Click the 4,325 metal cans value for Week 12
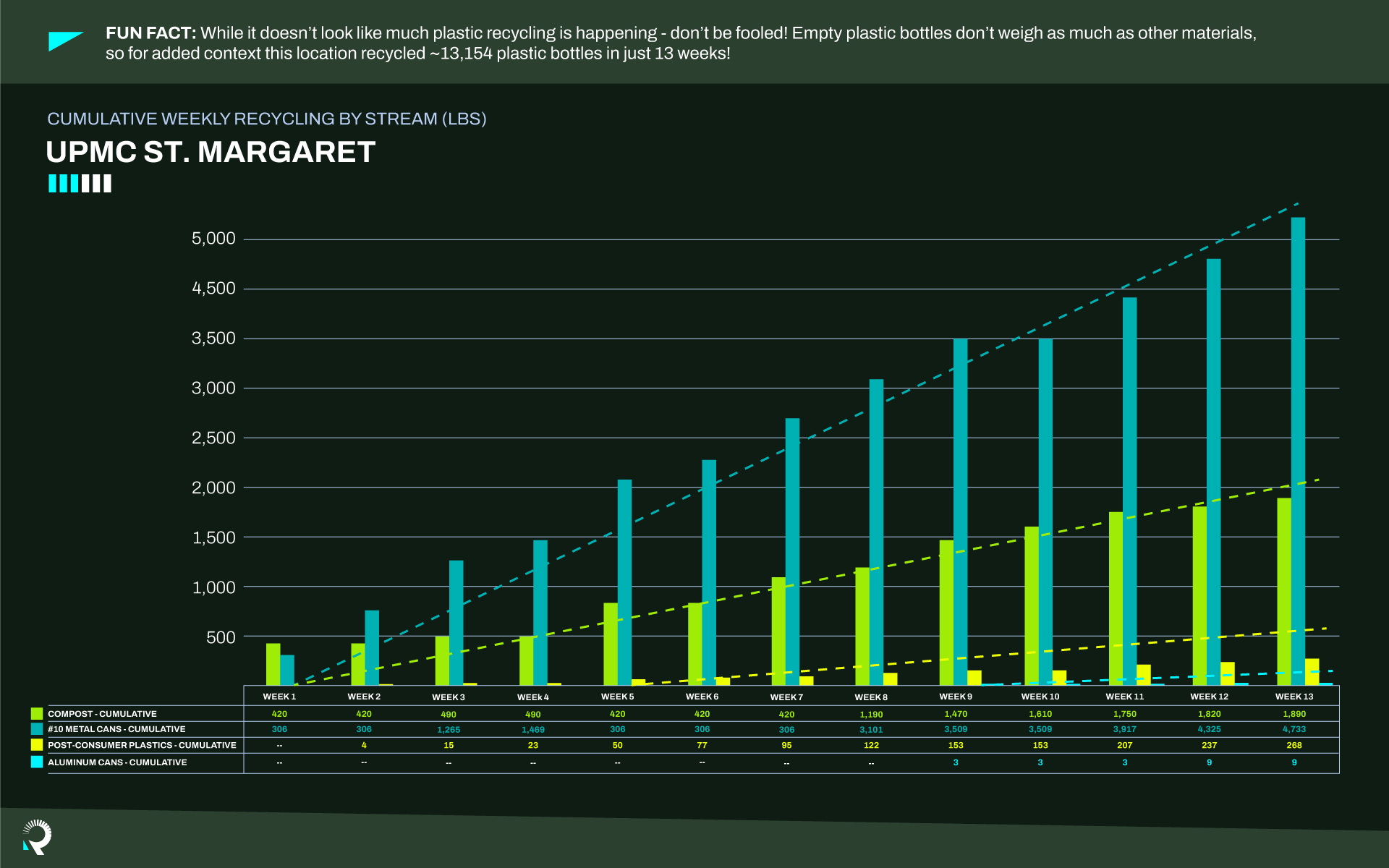Viewport: 1389px width, 868px height. 1210,729
